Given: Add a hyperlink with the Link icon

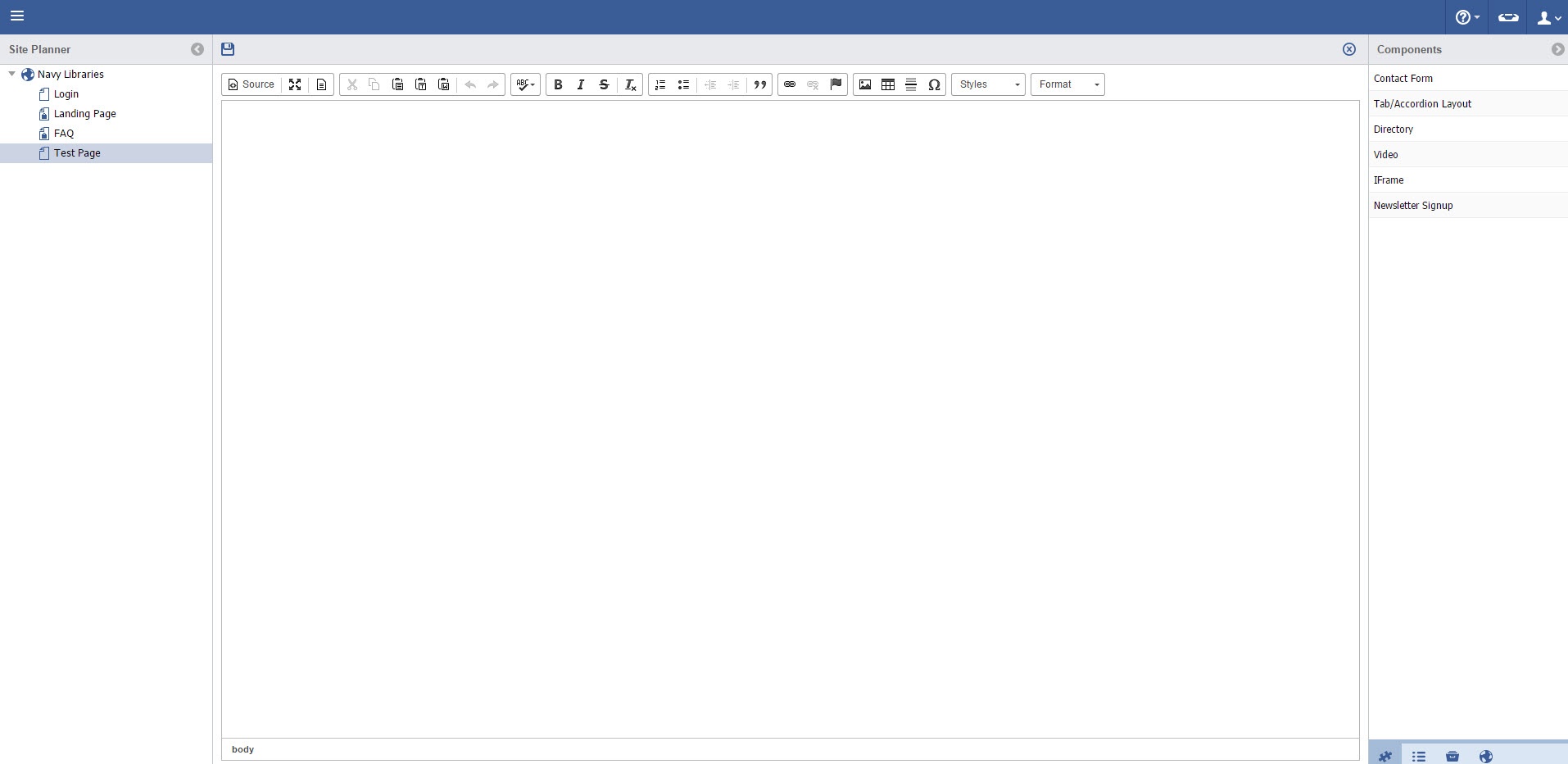Looking at the screenshot, I should [789, 84].
